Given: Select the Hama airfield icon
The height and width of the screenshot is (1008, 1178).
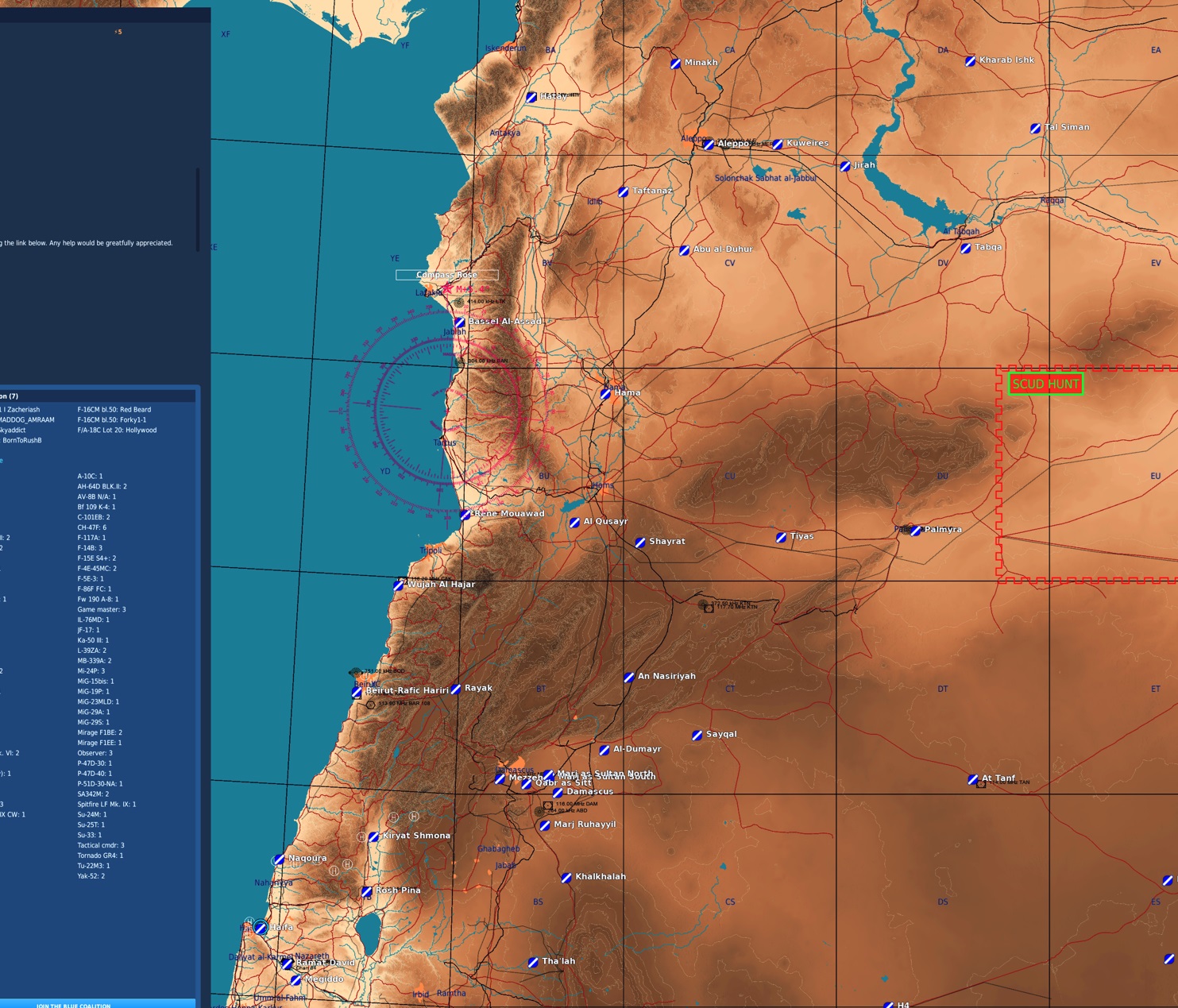Looking at the screenshot, I should [x=606, y=393].
